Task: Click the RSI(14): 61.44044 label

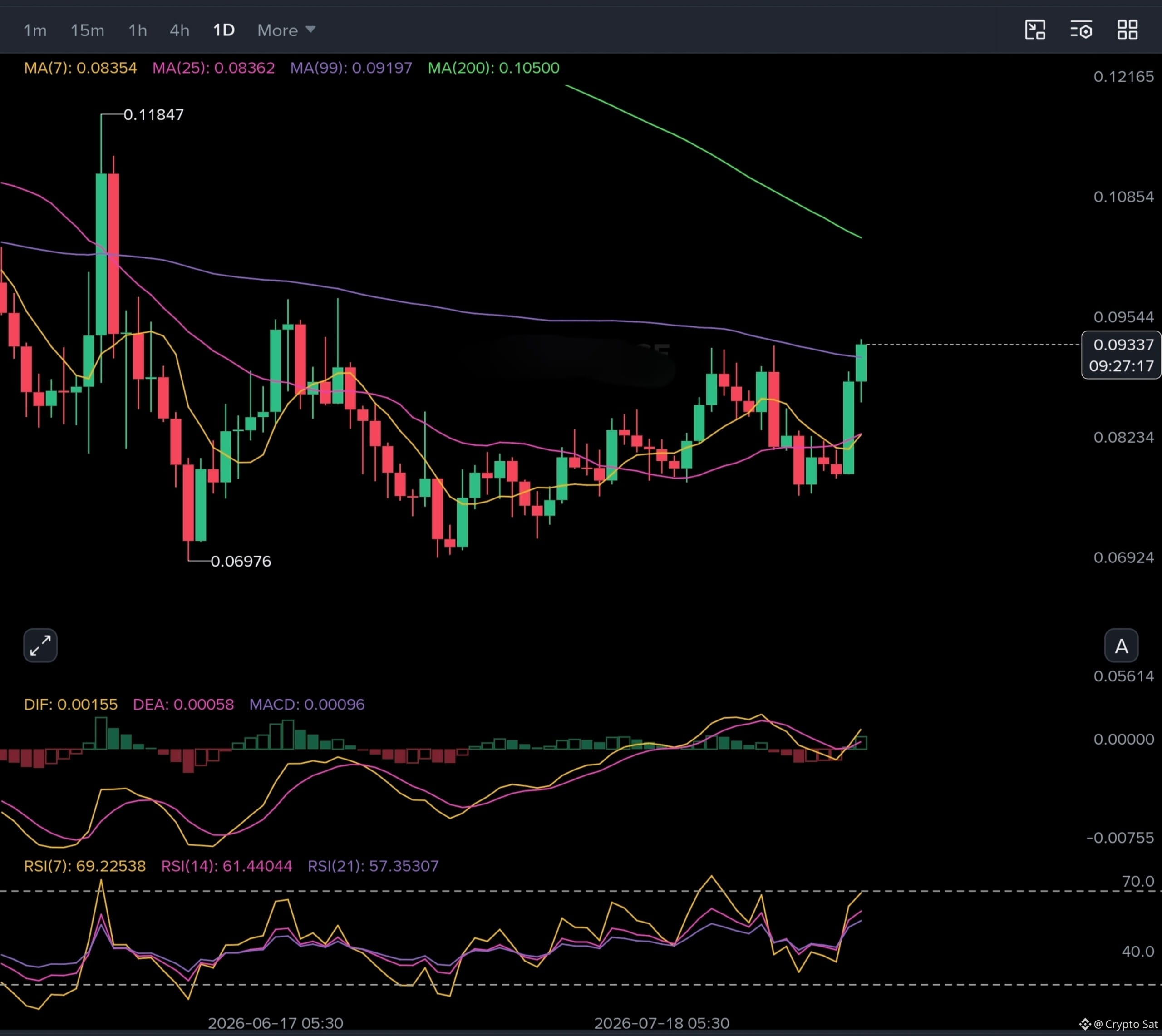Action: pos(226,866)
